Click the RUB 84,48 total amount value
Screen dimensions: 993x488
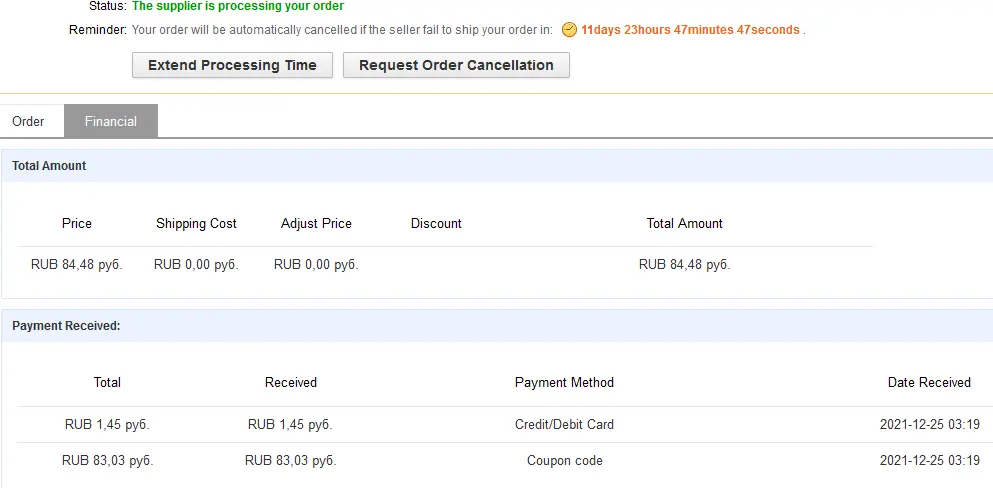pos(685,265)
